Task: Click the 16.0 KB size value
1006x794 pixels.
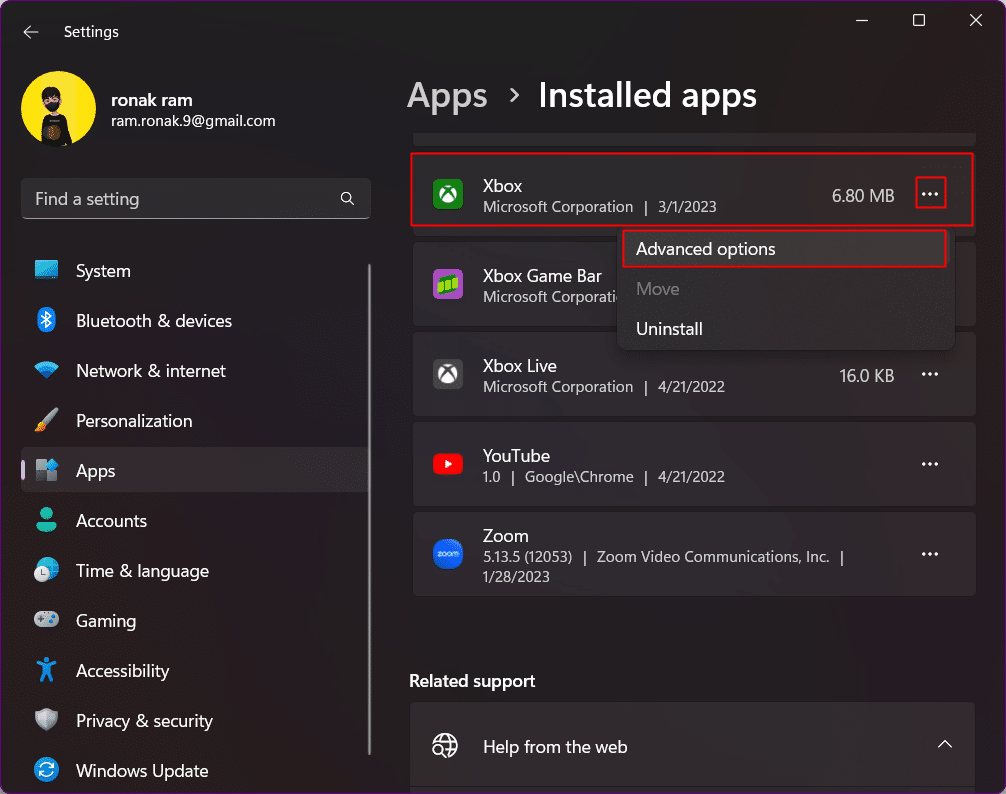Action: pos(867,376)
